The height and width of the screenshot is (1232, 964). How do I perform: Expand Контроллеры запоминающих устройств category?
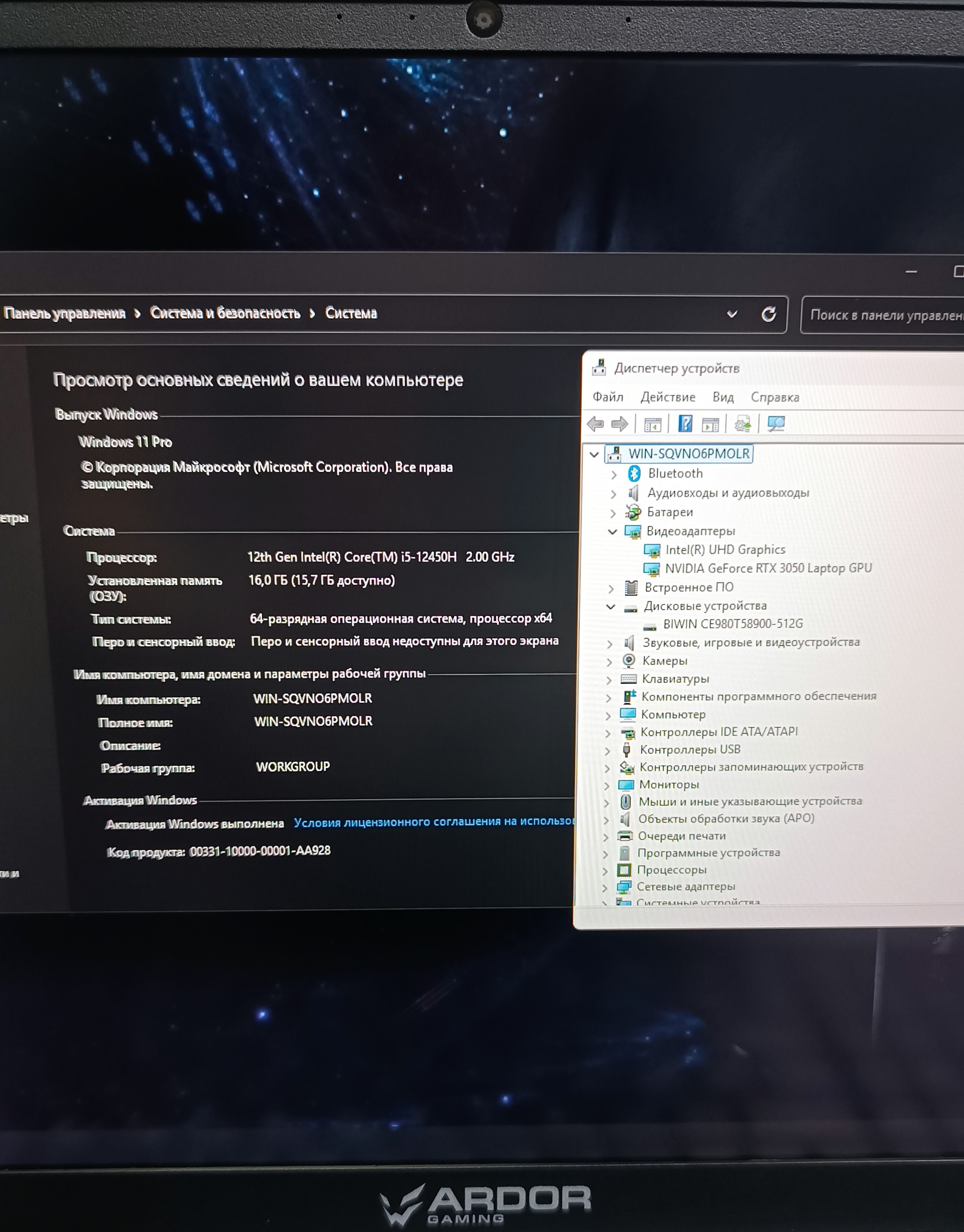[607, 768]
